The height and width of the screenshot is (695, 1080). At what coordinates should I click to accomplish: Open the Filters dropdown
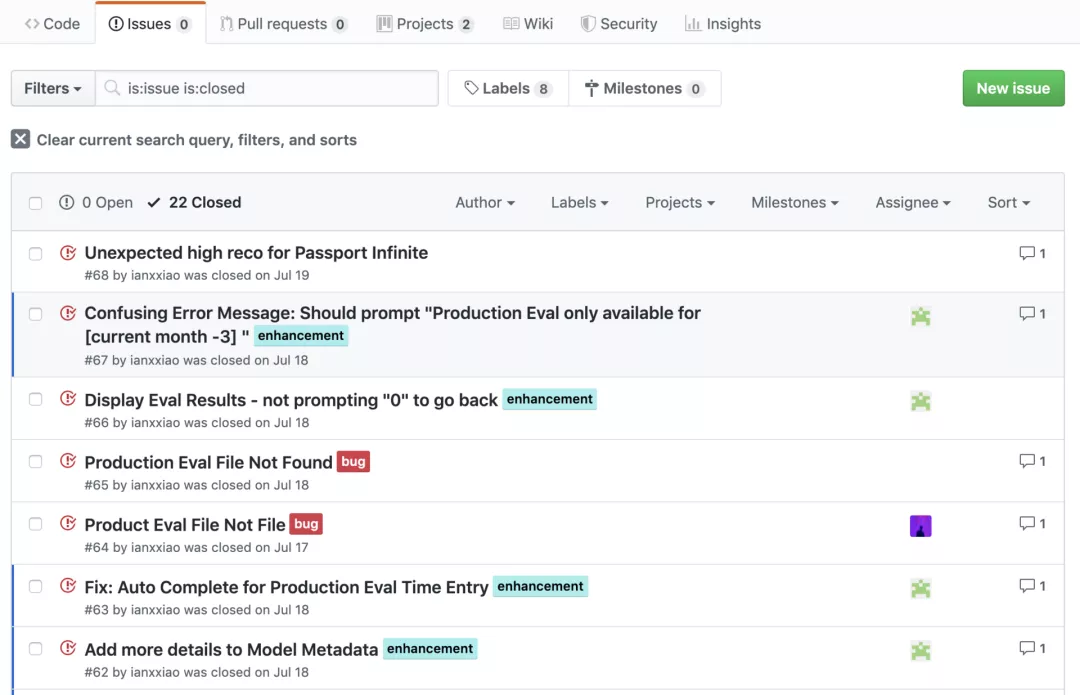click(x=53, y=88)
